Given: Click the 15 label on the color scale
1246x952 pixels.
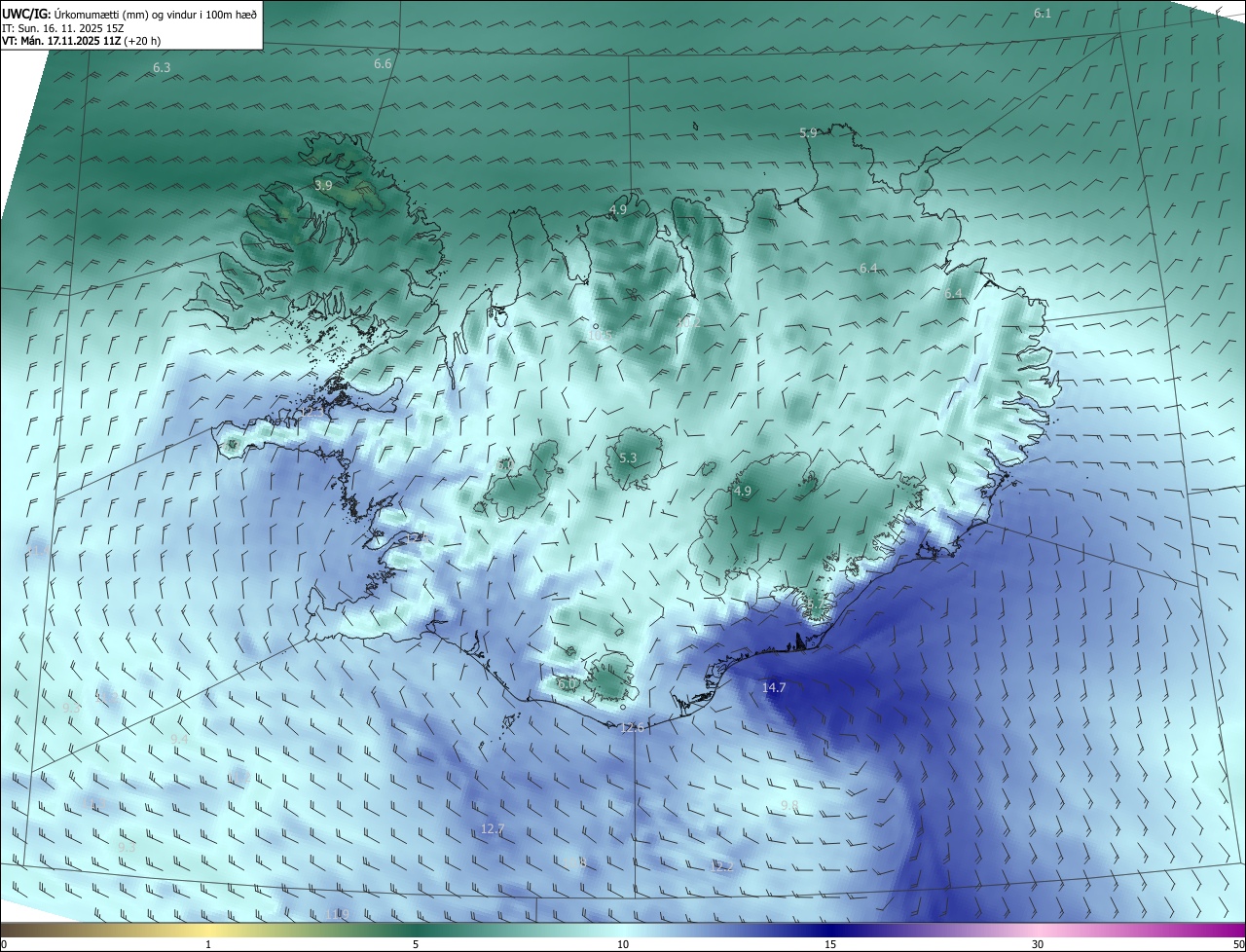Looking at the screenshot, I should click(830, 944).
